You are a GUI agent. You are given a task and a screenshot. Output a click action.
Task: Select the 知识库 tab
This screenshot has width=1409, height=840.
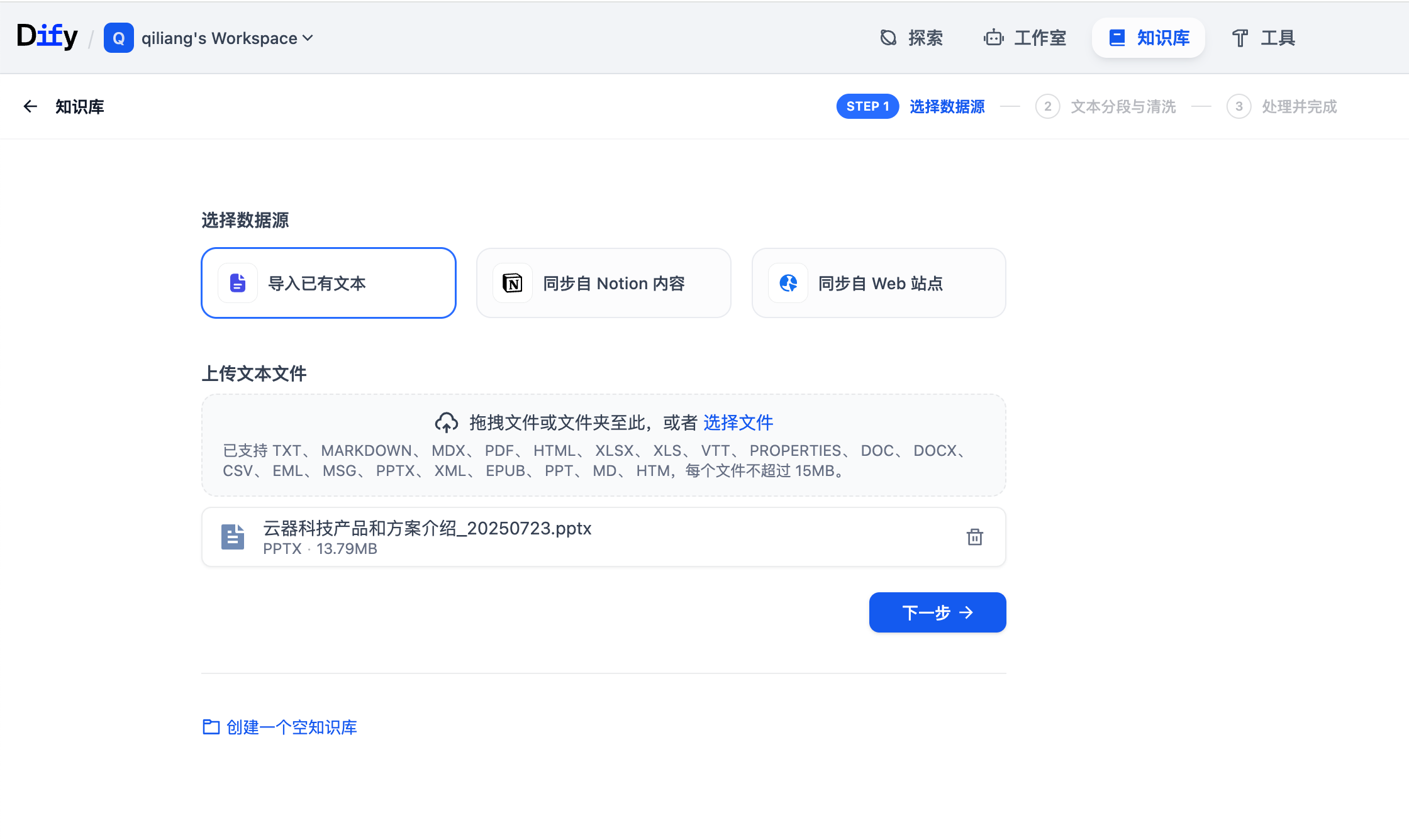point(1149,38)
